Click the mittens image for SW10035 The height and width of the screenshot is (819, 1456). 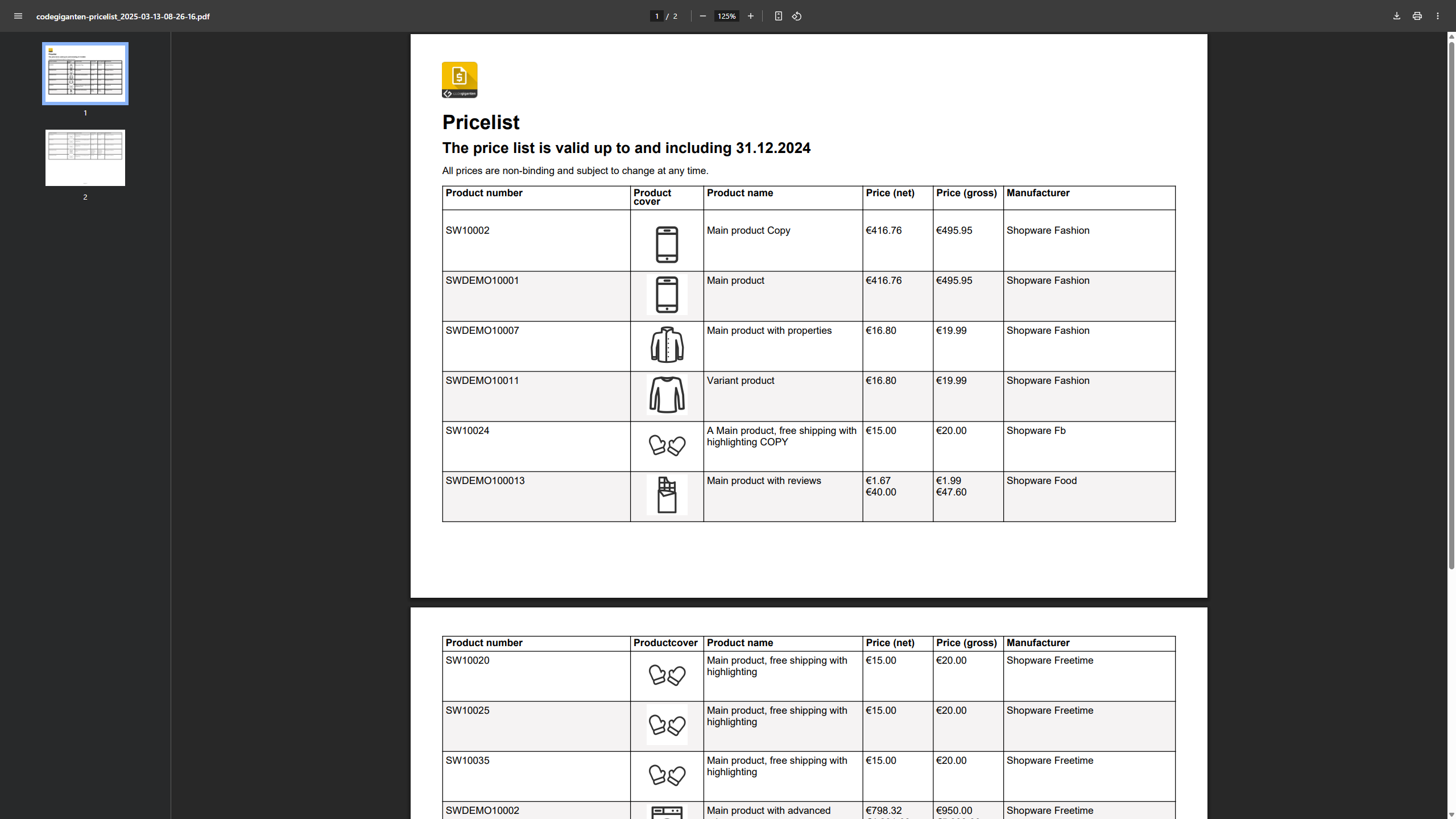tap(667, 775)
